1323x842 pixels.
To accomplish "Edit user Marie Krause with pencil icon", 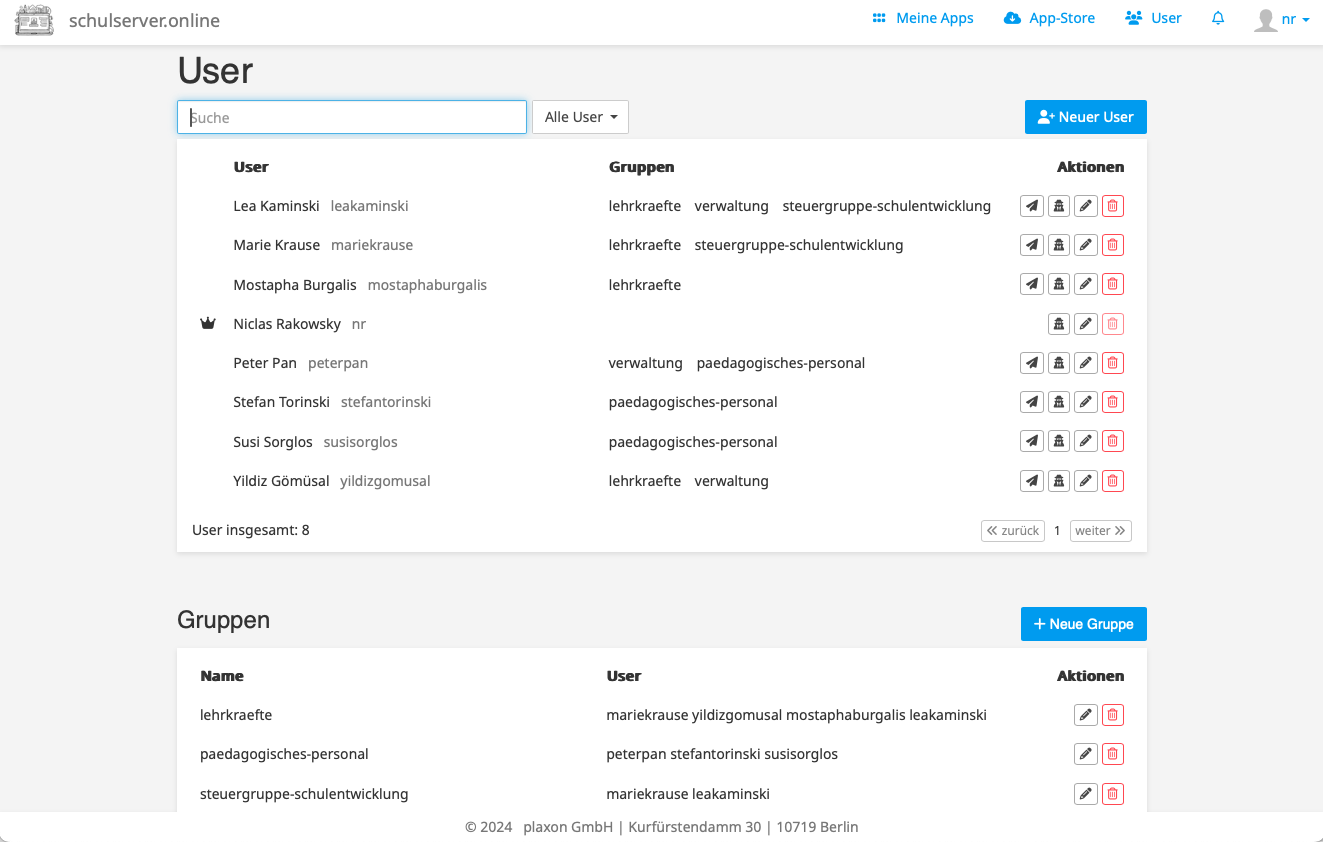I will click(1085, 244).
